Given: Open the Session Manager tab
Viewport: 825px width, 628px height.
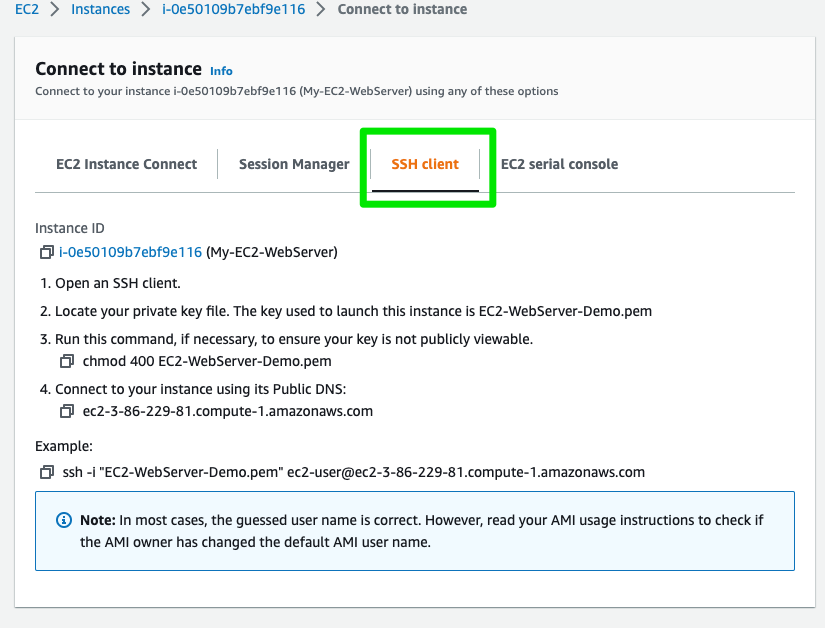Looking at the screenshot, I should pyautogui.click(x=294, y=164).
